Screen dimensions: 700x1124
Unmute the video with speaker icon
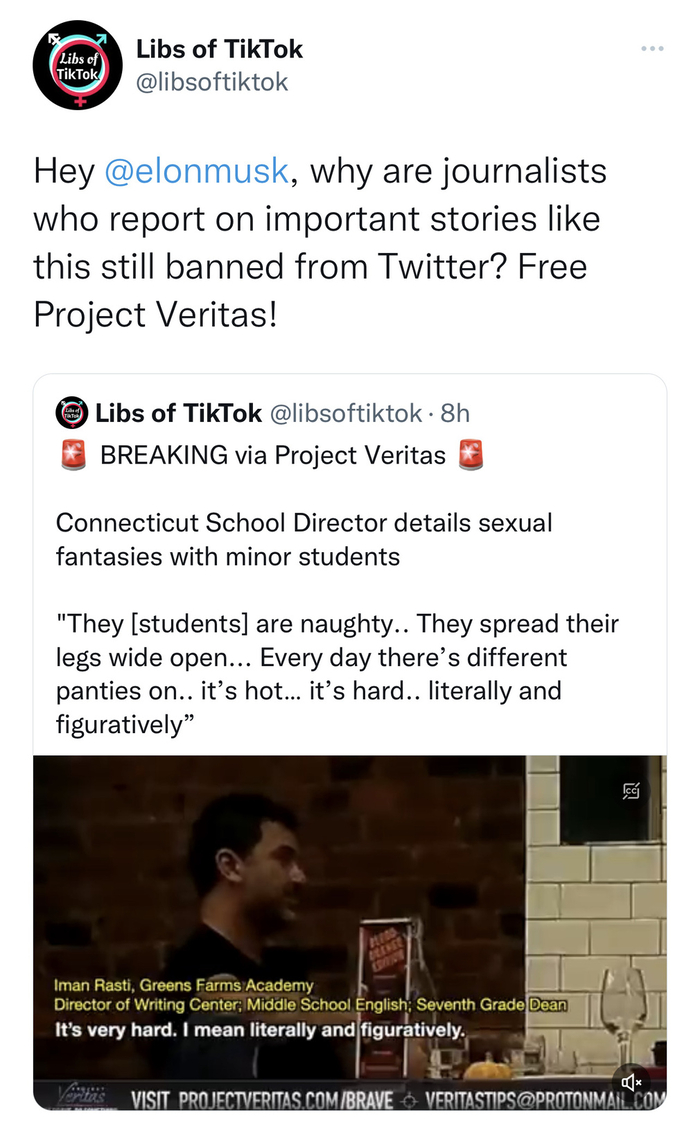pos(632,1082)
